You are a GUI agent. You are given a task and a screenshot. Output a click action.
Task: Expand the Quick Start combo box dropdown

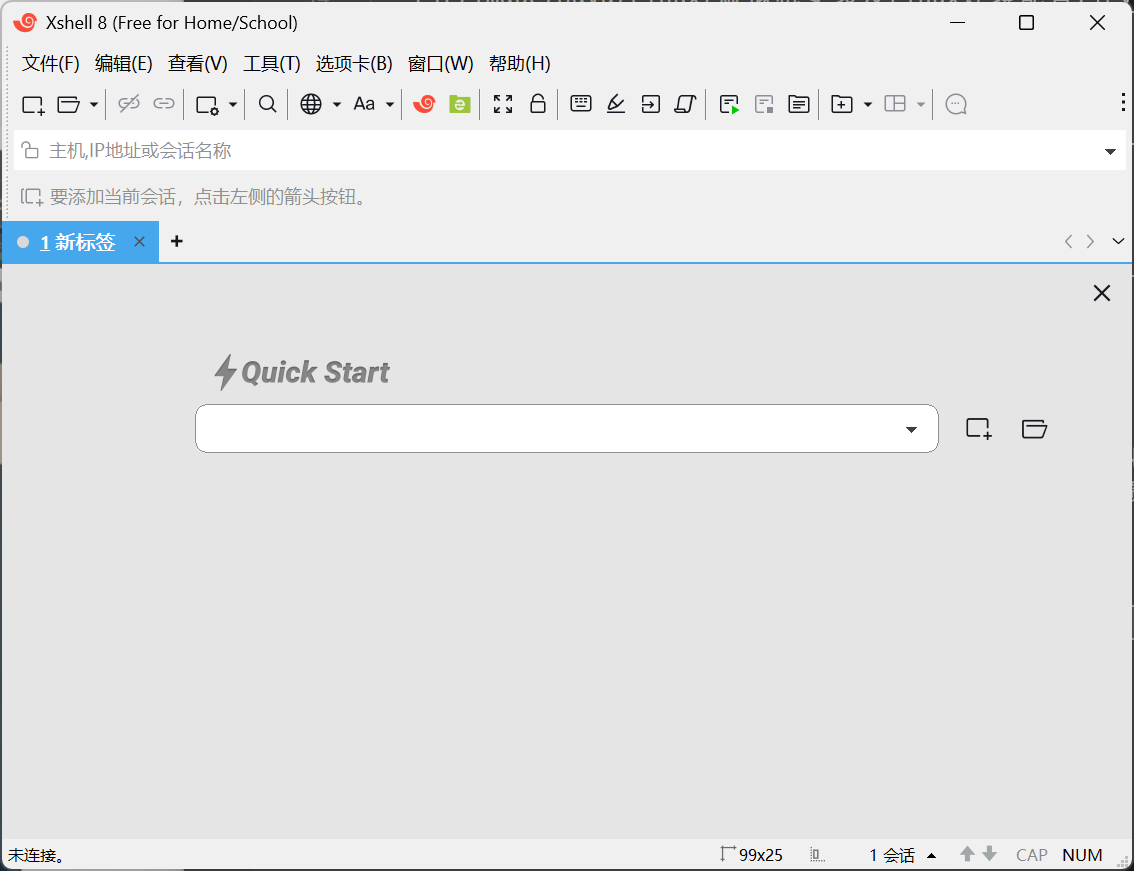pyautogui.click(x=911, y=430)
